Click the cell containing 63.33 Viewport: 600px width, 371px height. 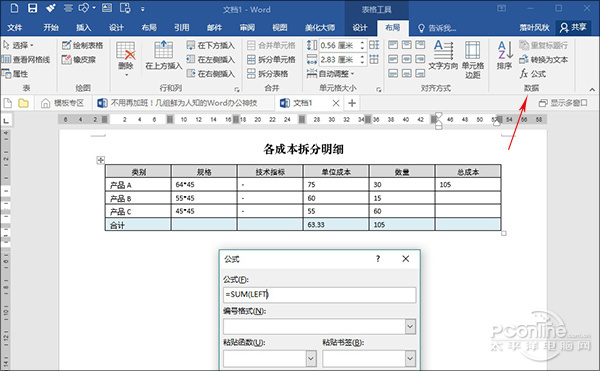(x=336, y=225)
